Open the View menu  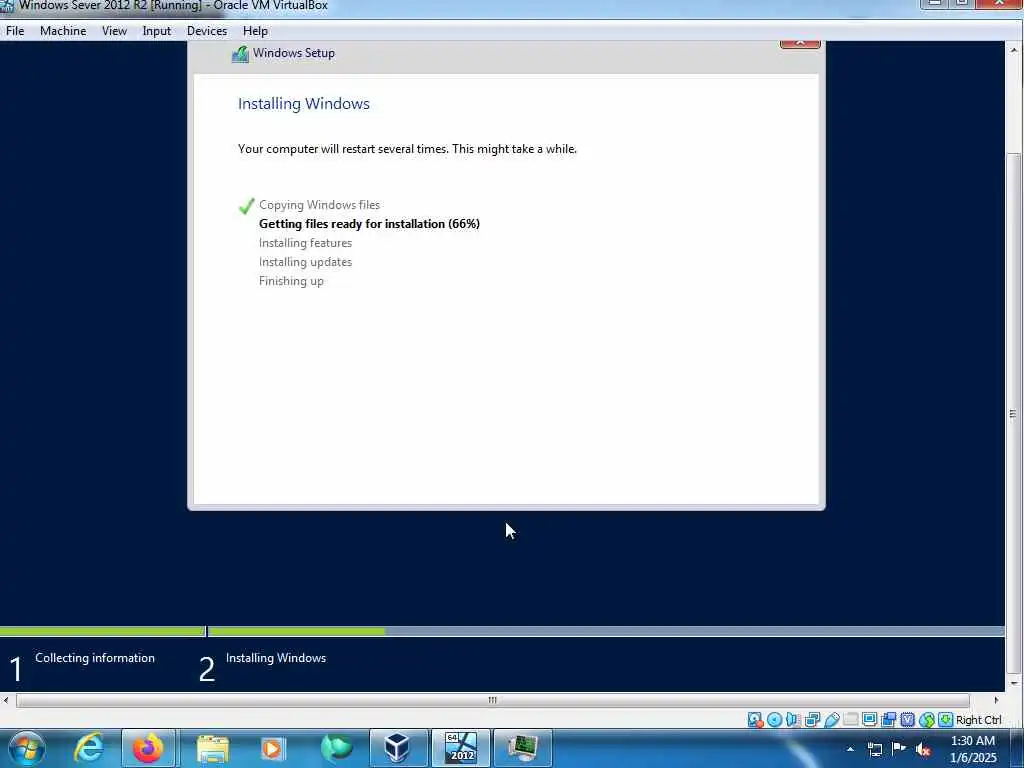pyautogui.click(x=114, y=31)
